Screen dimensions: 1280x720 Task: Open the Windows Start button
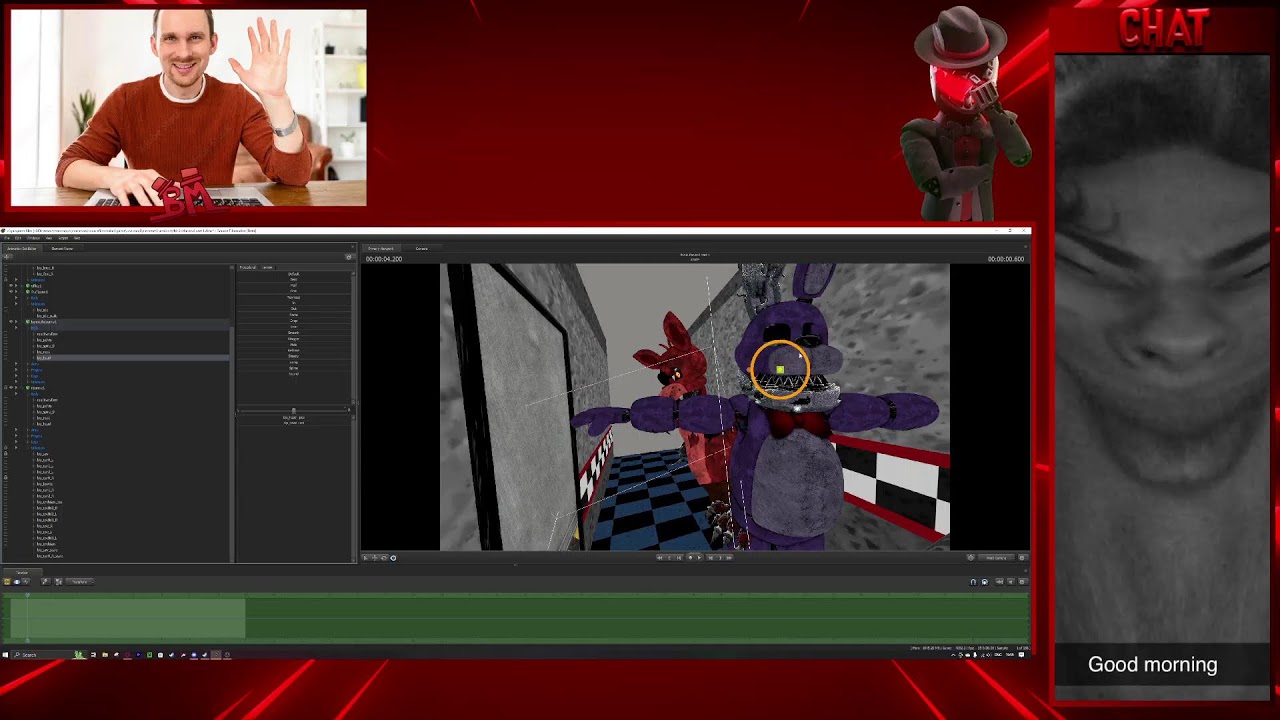pos(5,655)
